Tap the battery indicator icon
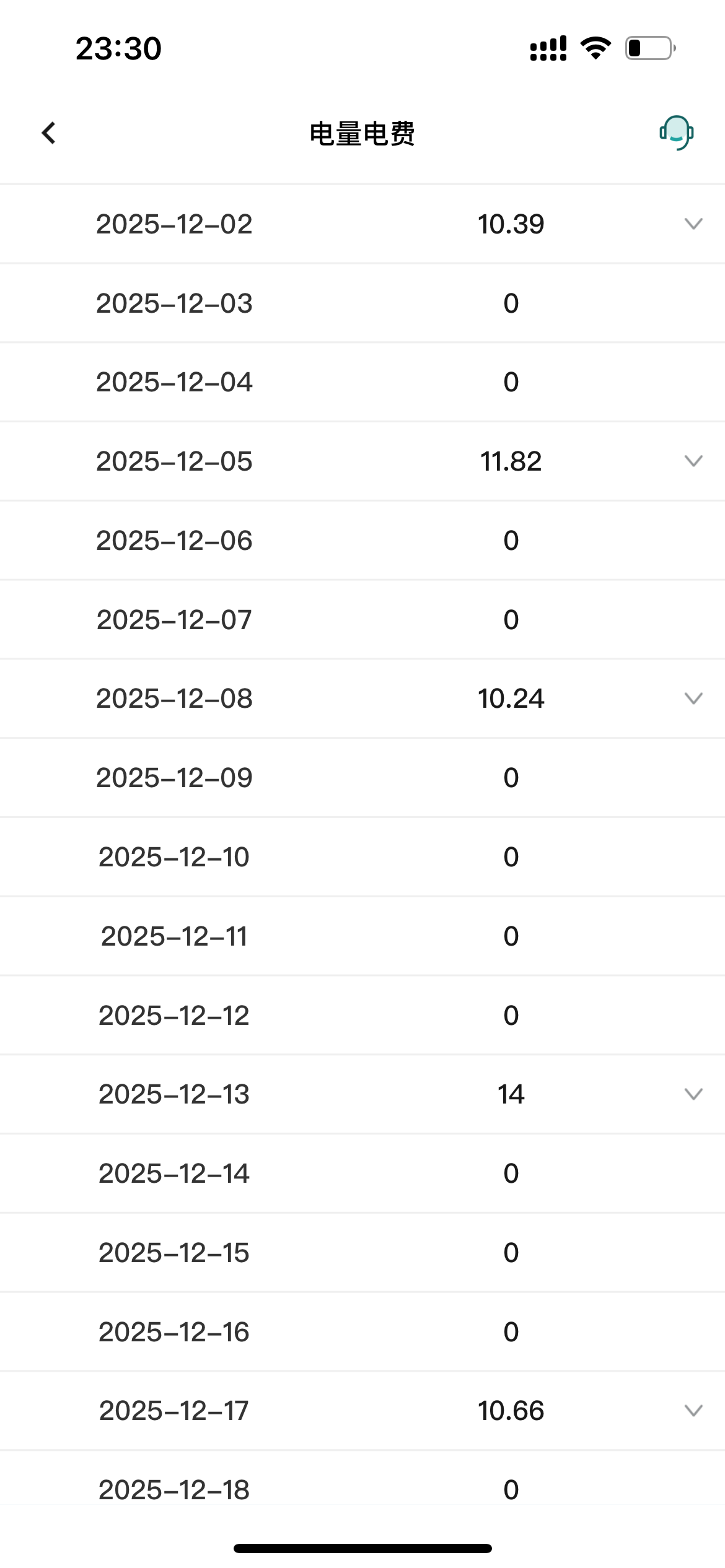725x1568 pixels. point(650,48)
